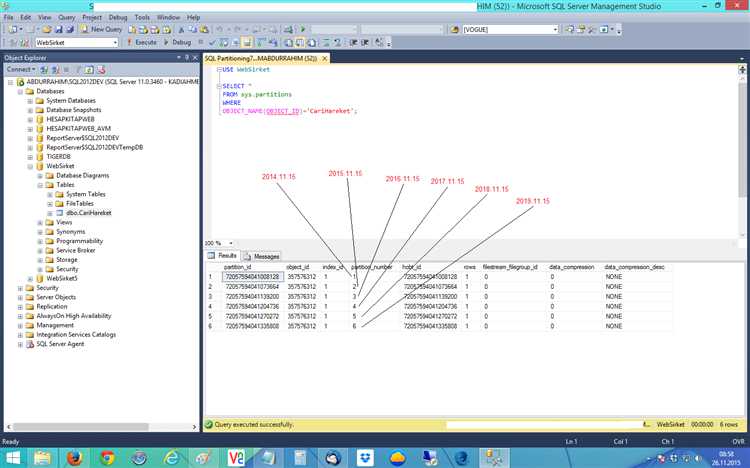
Task: Expand the TIGERDB database node
Action: (31, 157)
